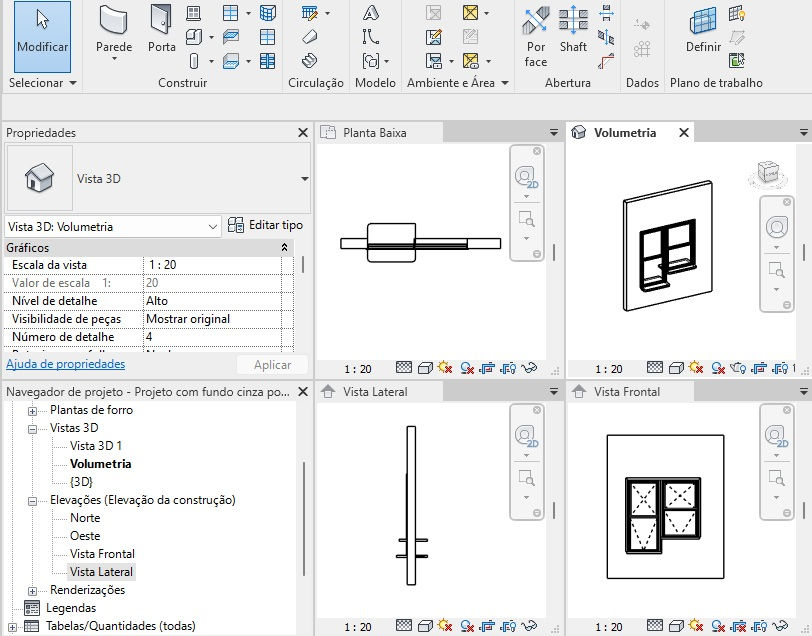
Task: Activate the Por face opening tool
Action: click(535, 36)
